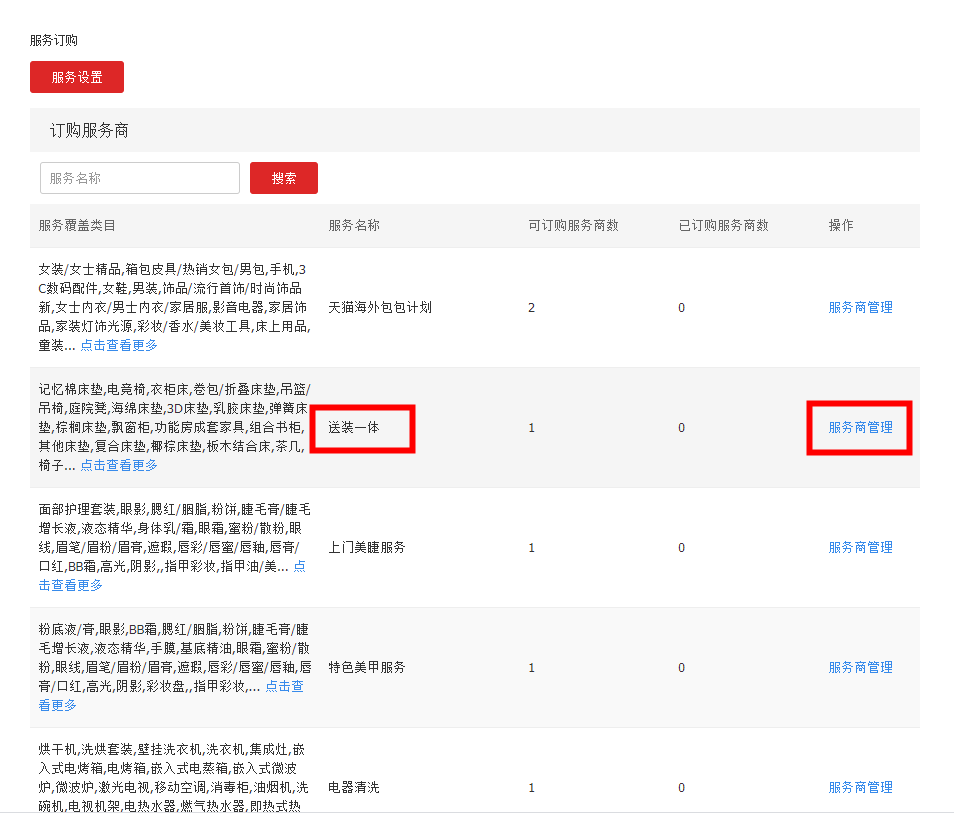The height and width of the screenshot is (813, 954).
Task: Select the 天猫海外包包计划 service name
Action: (380, 307)
